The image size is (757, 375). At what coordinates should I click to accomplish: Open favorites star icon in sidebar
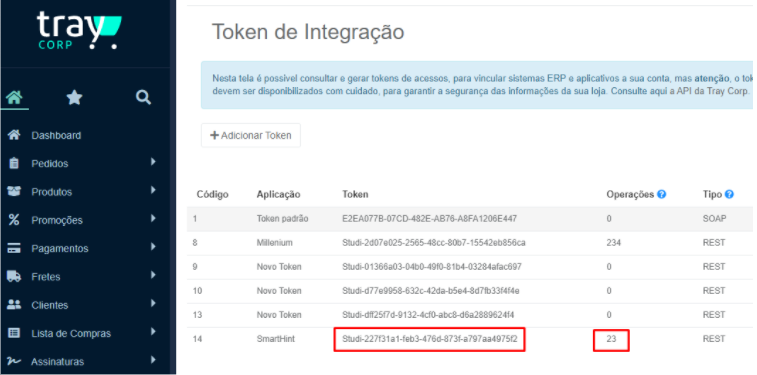click(x=74, y=98)
